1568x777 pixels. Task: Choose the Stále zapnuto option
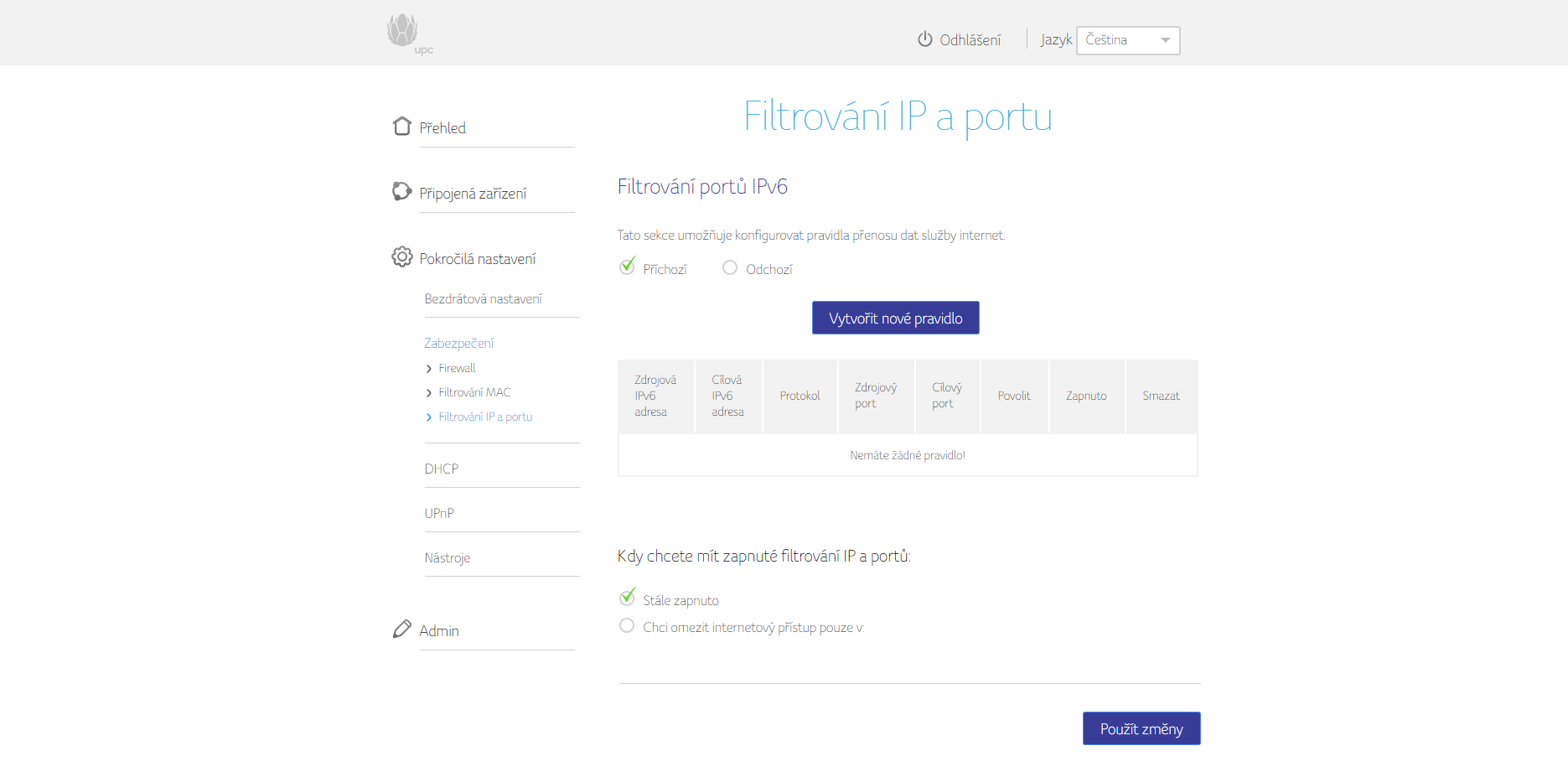point(627,598)
